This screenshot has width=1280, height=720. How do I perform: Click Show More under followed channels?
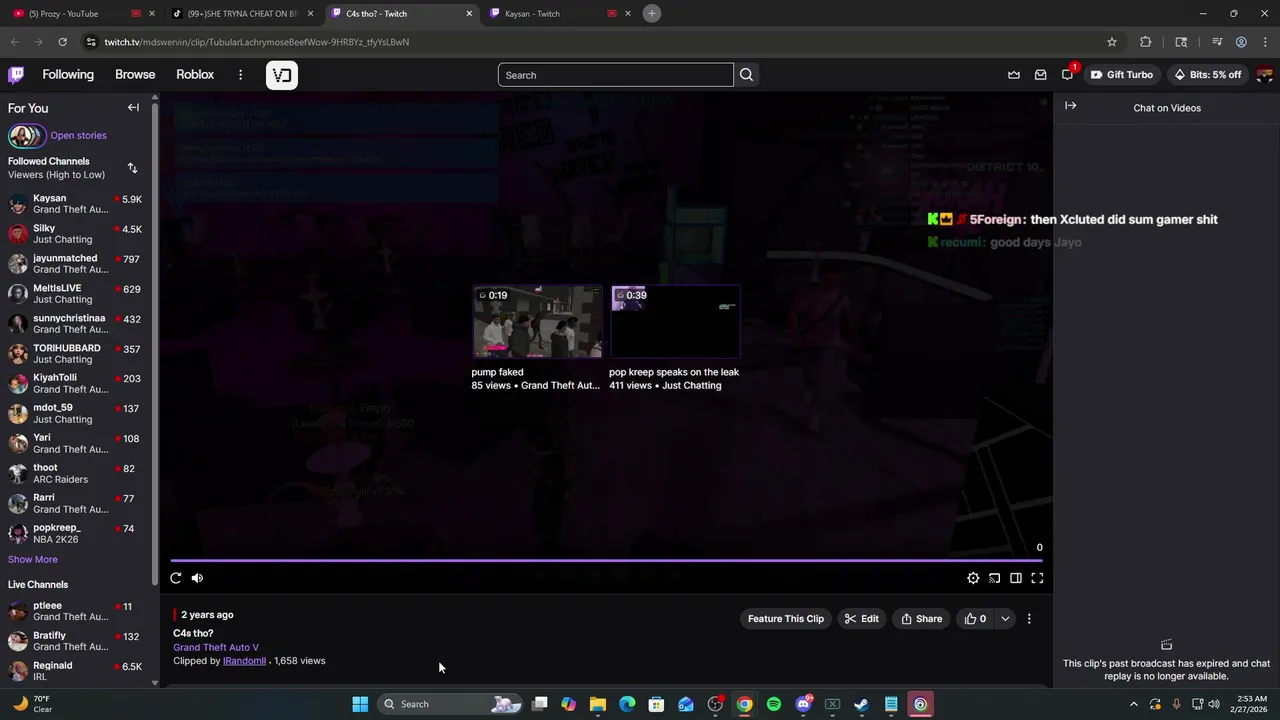(x=33, y=560)
